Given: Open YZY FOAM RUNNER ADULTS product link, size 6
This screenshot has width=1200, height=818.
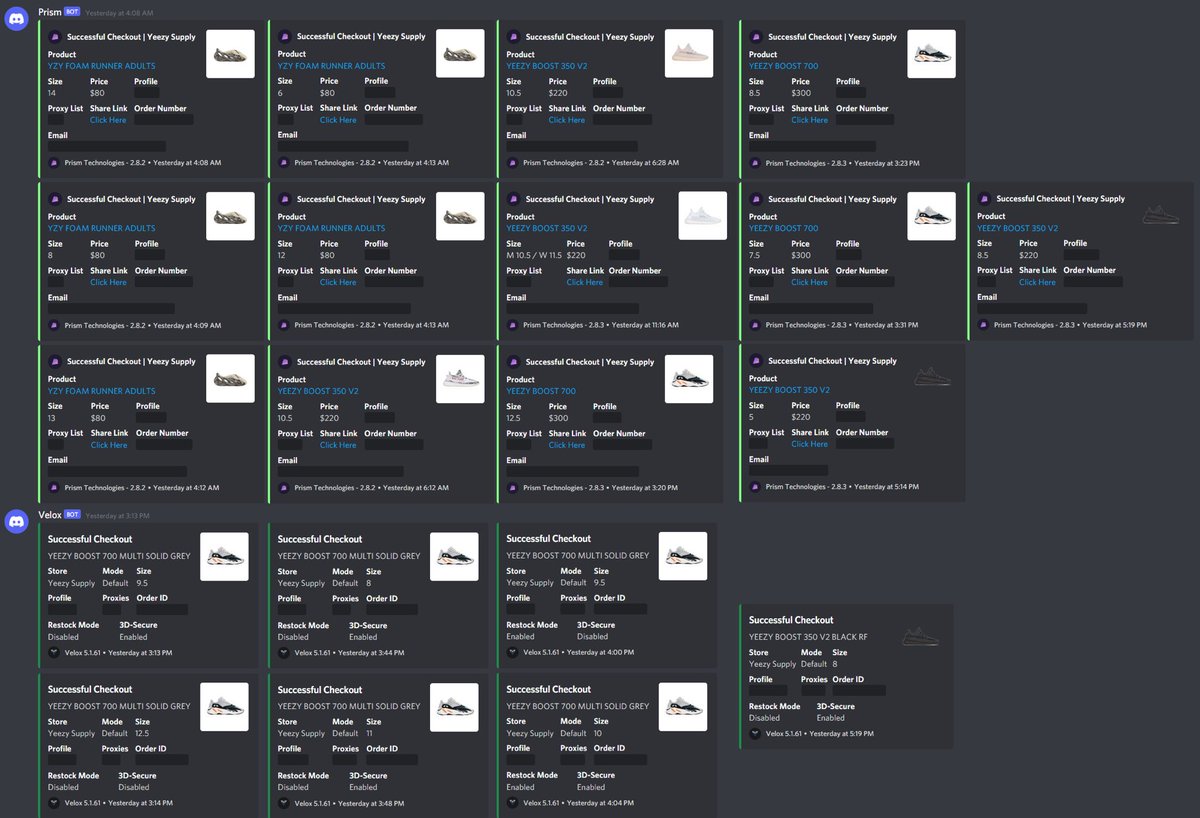Looking at the screenshot, I should pos(331,66).
